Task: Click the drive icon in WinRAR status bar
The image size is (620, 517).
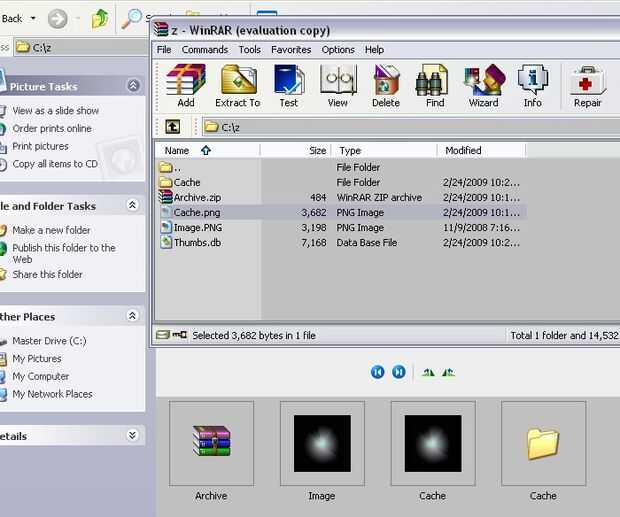Action: (162, 335)
